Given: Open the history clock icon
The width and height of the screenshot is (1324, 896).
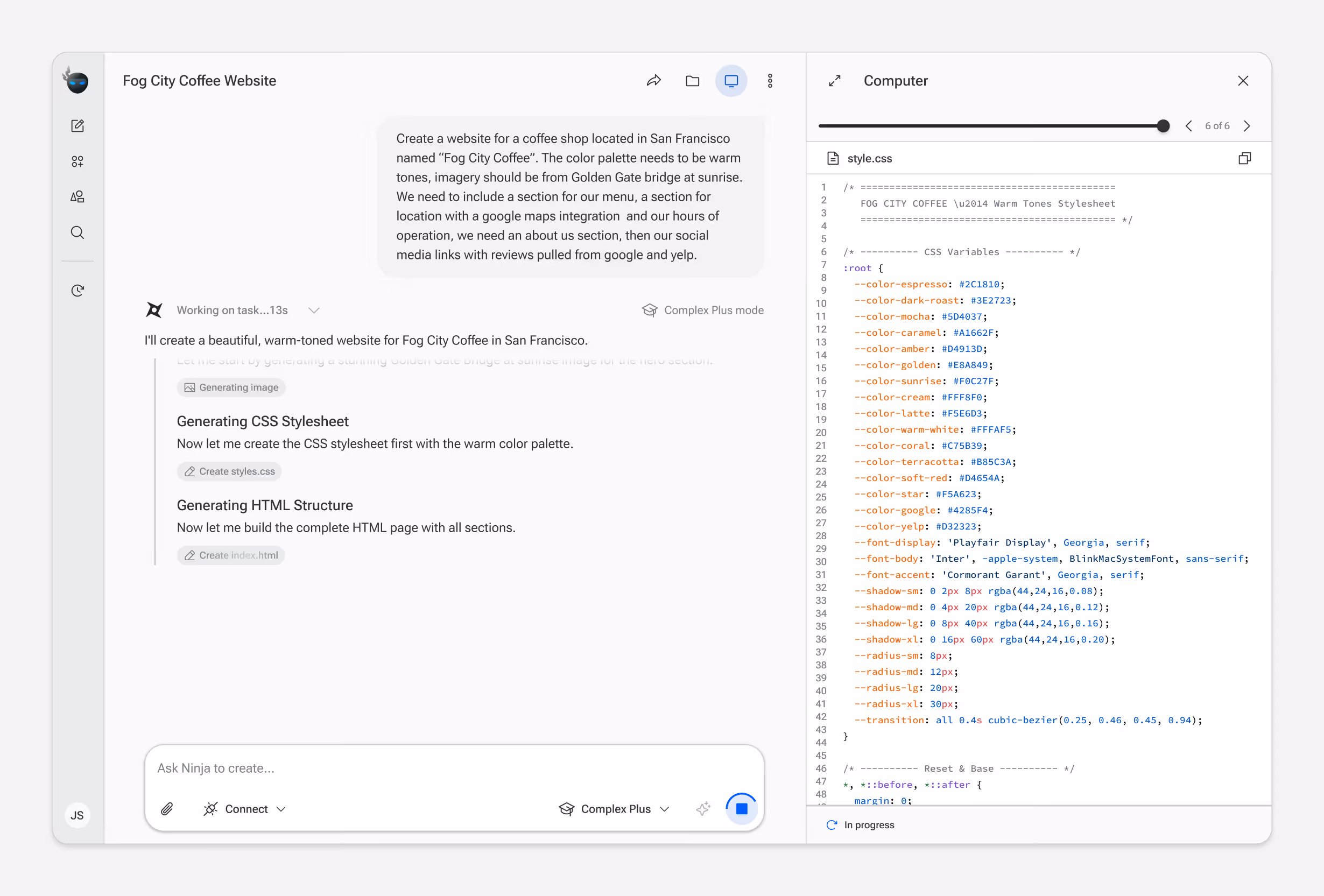Looking at the screenshot, I should pos(78,291).
